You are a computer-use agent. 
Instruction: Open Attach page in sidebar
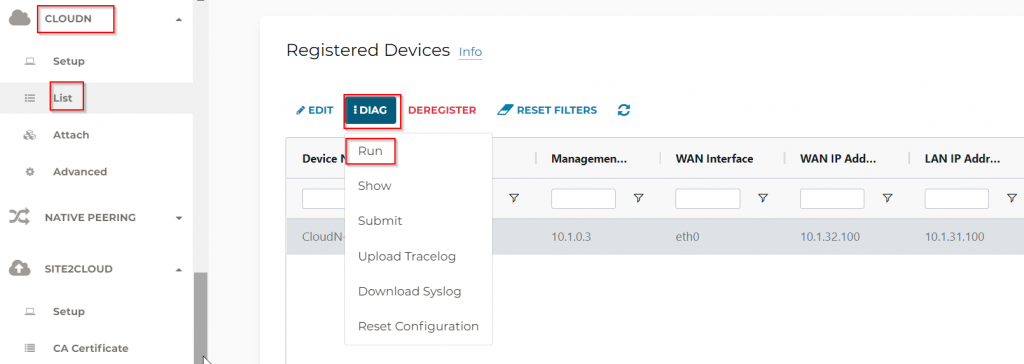[71, 135]
